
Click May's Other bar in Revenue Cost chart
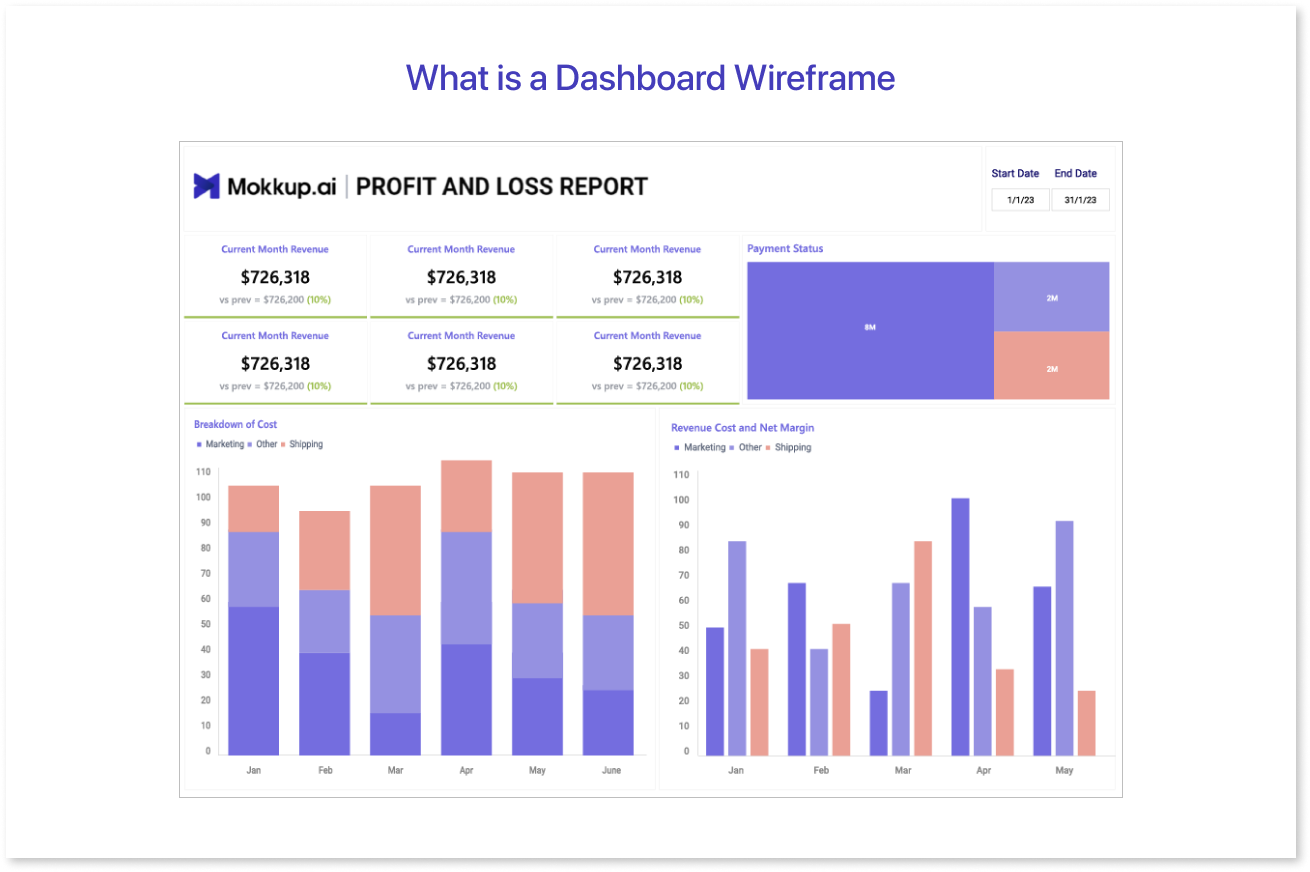(x=1064, y=638)
